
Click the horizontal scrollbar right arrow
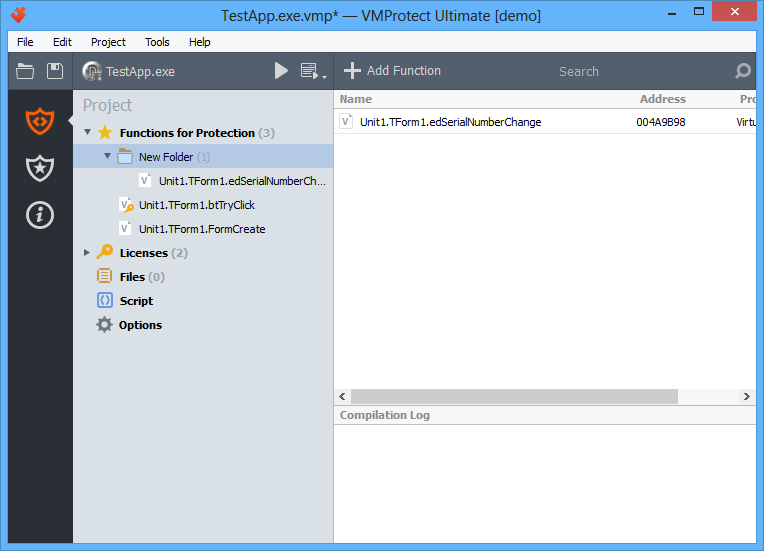747,397
